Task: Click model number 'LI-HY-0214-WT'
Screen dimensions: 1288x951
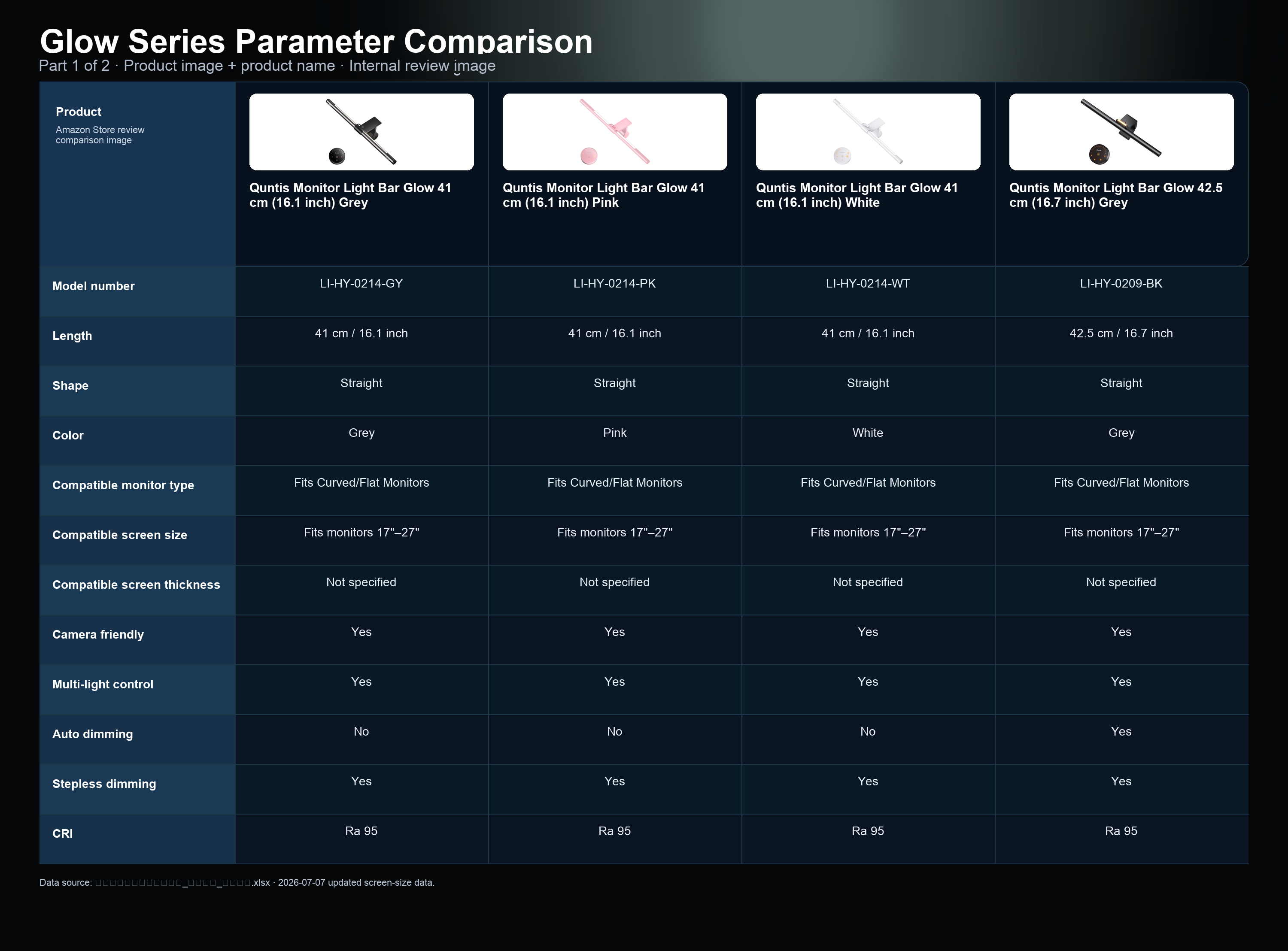Action: (x=868, y=283)
